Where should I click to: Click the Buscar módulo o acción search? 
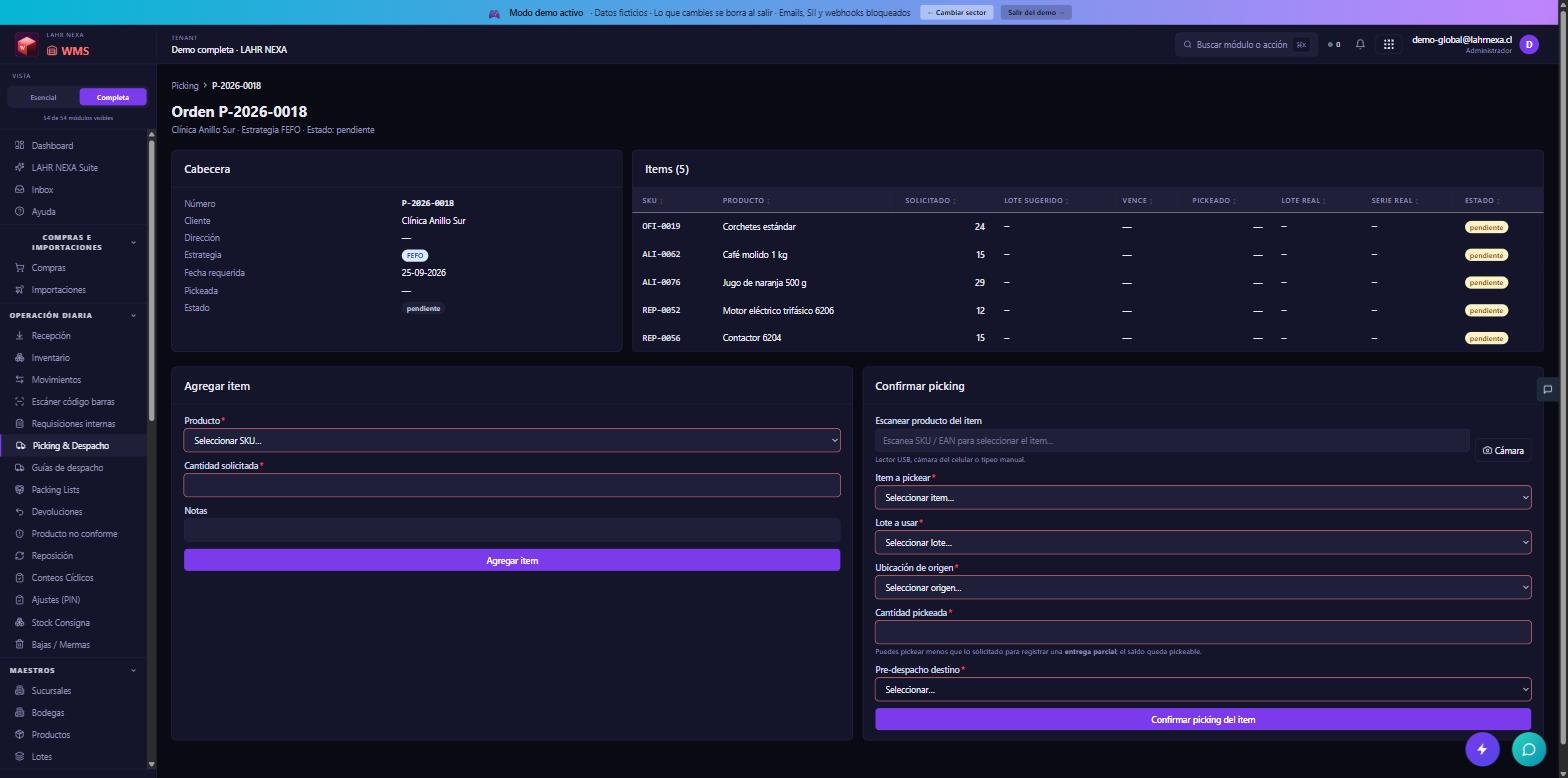tap(1245, 45)
